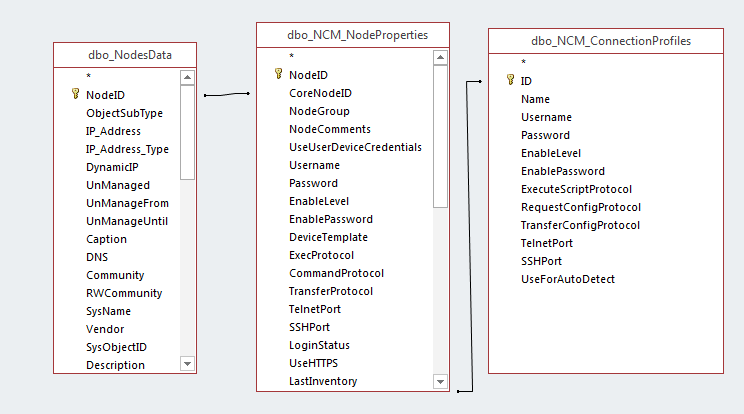
Task: Select UnManageUntil field in dbo_NodesData
Action: pyautogui.click(x=127, y=221)
